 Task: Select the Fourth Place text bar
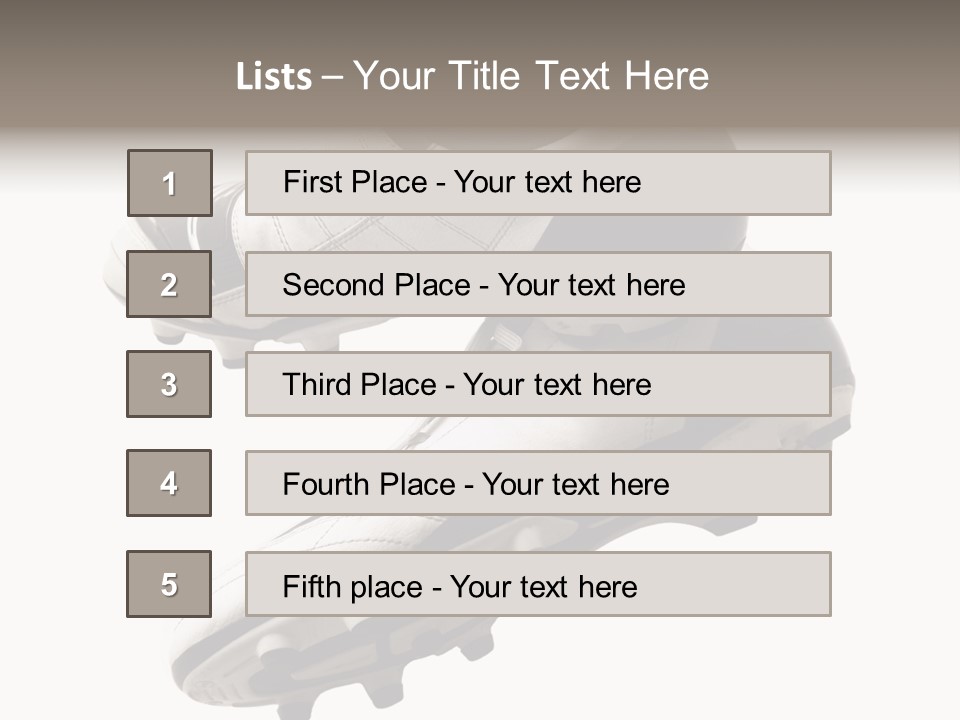pos(538,484)
